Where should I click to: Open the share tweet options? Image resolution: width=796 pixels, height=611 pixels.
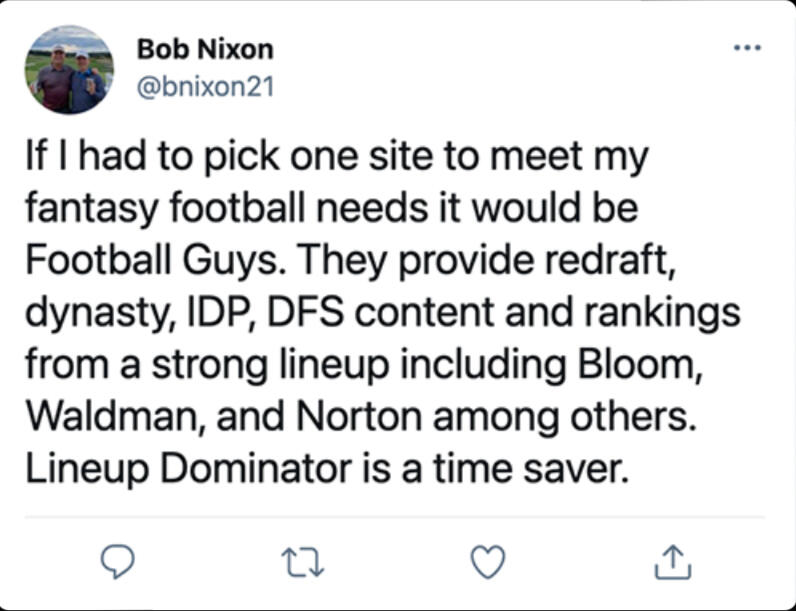coord(669,562)
